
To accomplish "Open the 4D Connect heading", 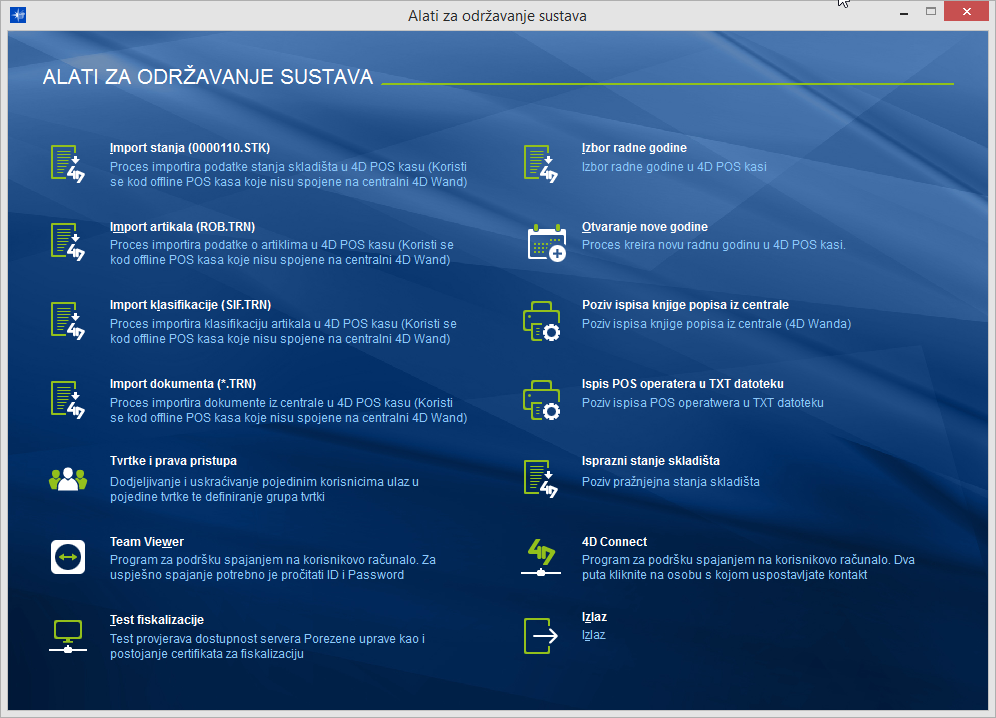I will coord(614,542).
